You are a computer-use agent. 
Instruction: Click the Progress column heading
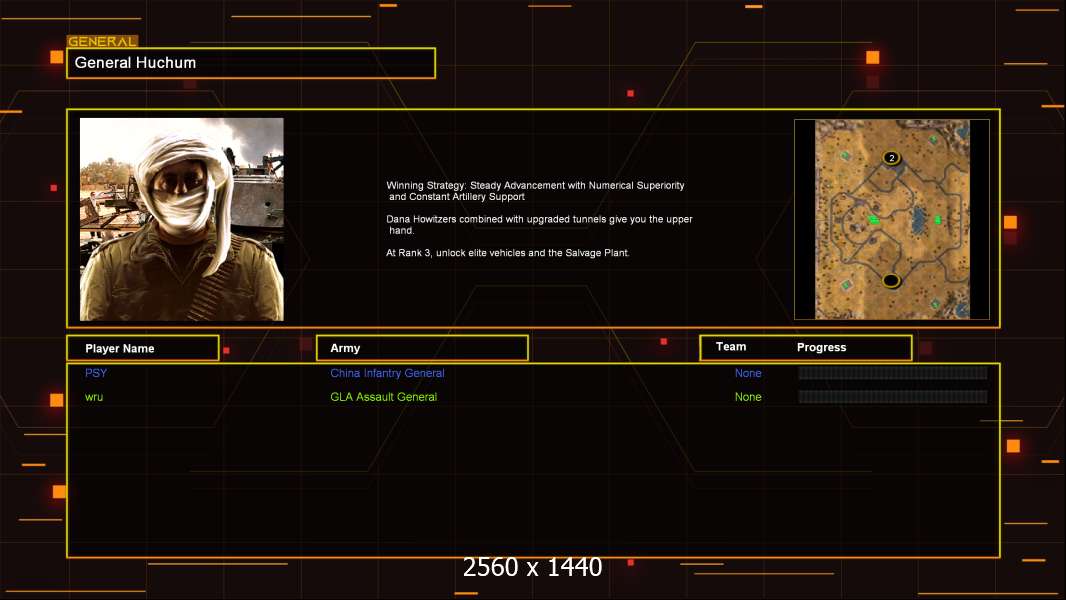tap(821, 347)
